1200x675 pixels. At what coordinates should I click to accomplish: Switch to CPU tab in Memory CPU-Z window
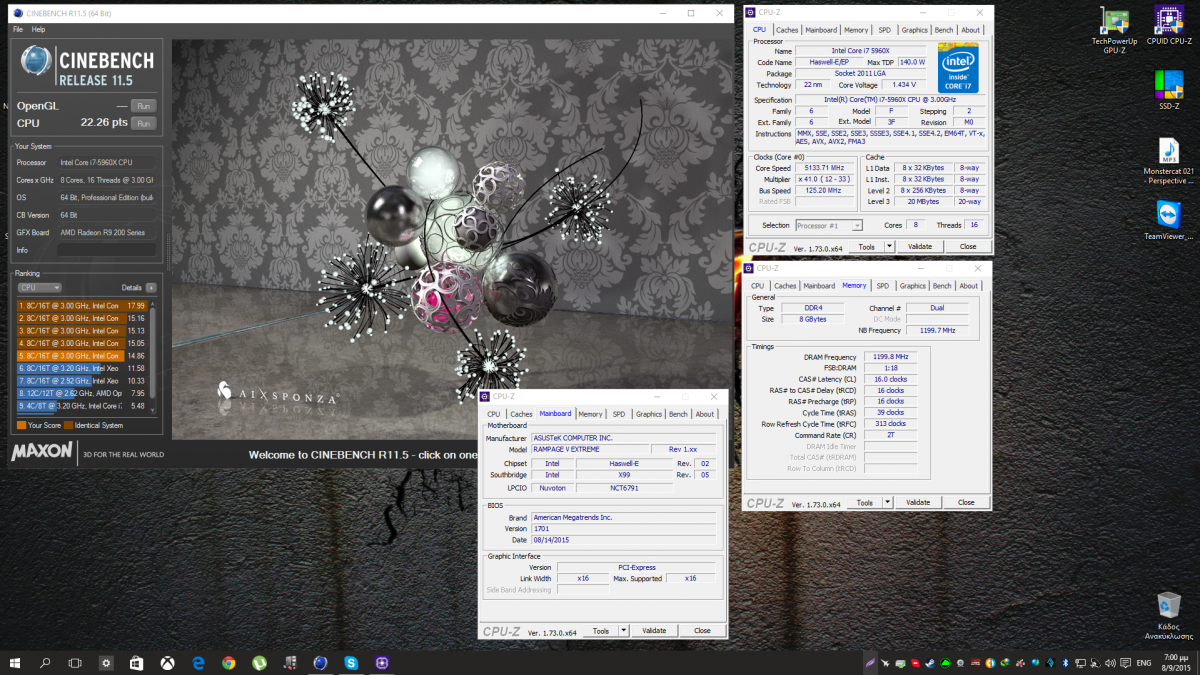(x=758, y=286)
